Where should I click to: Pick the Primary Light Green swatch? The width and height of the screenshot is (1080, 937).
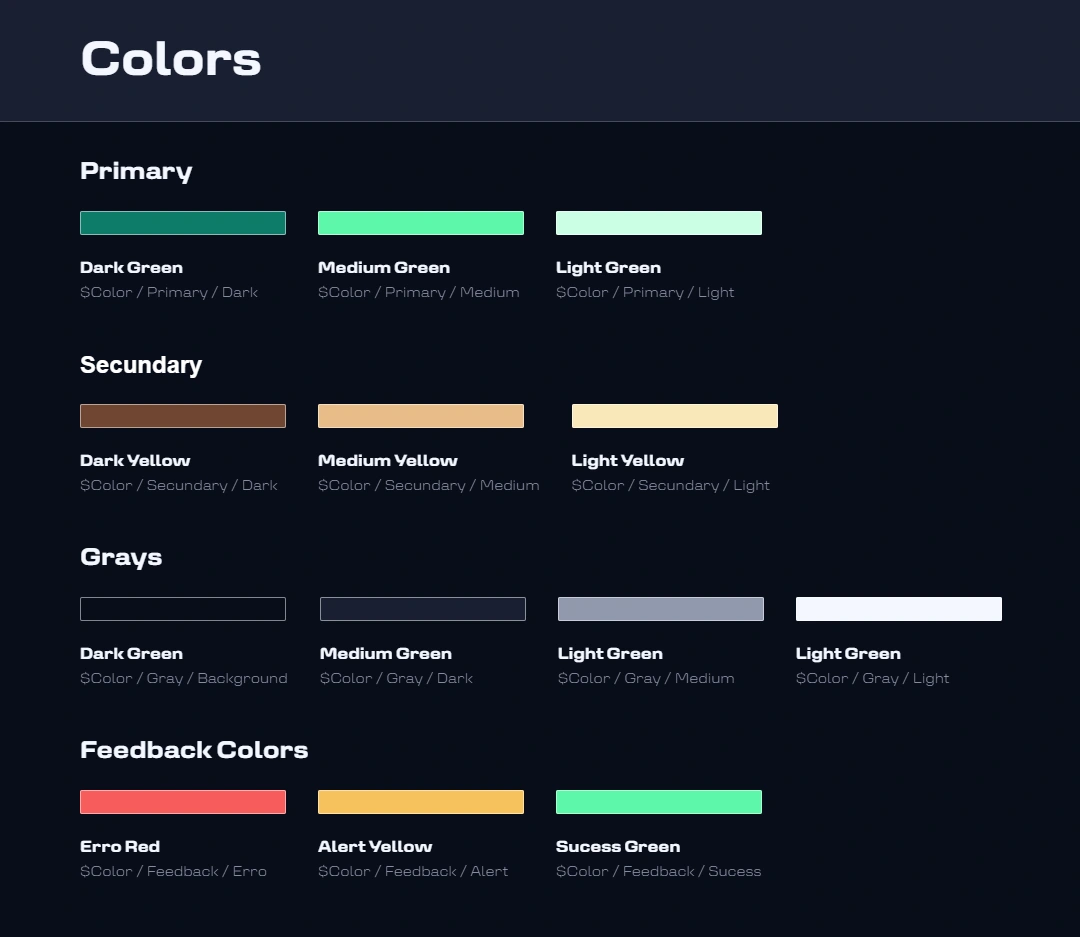(659, 223)
